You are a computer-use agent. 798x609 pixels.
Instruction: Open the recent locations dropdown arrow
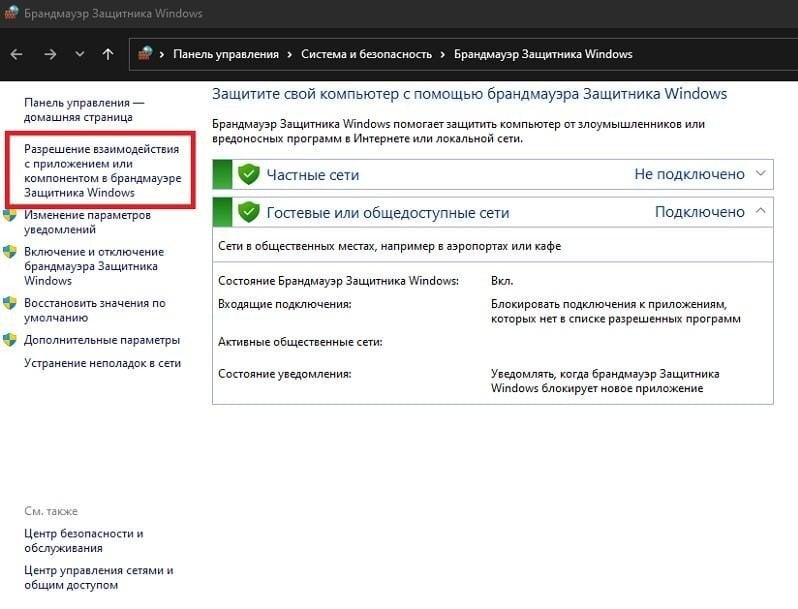click(x=79, y=54)
